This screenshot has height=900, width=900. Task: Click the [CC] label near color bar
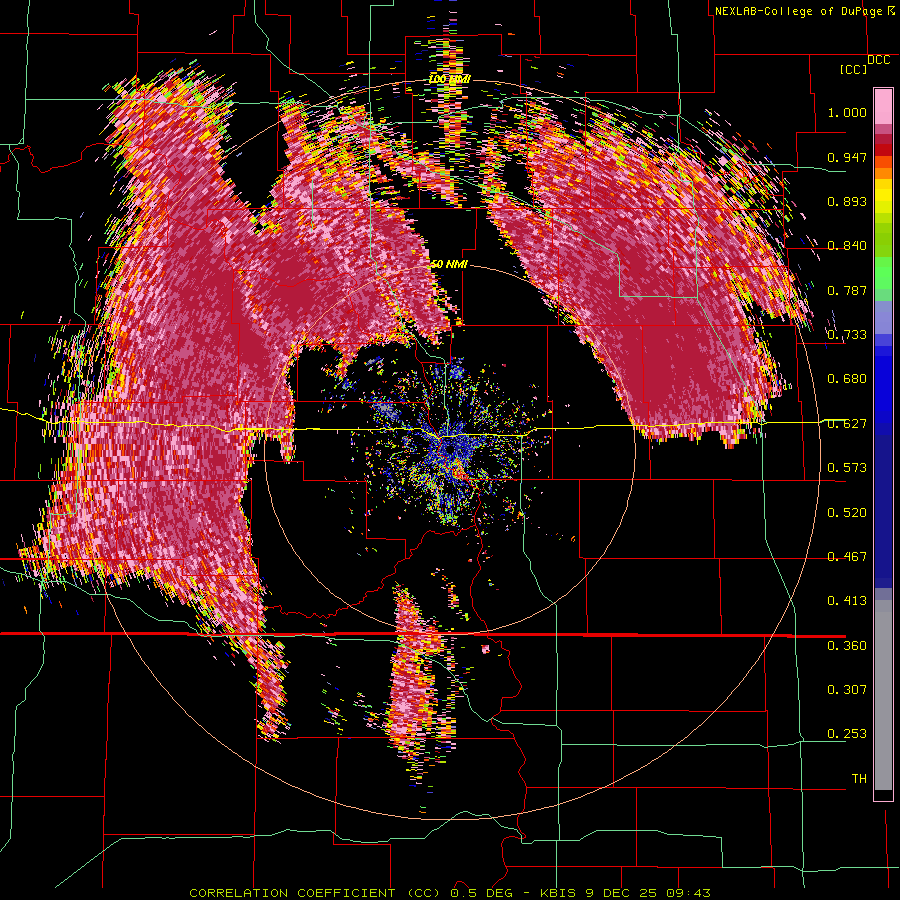point(853,70)
